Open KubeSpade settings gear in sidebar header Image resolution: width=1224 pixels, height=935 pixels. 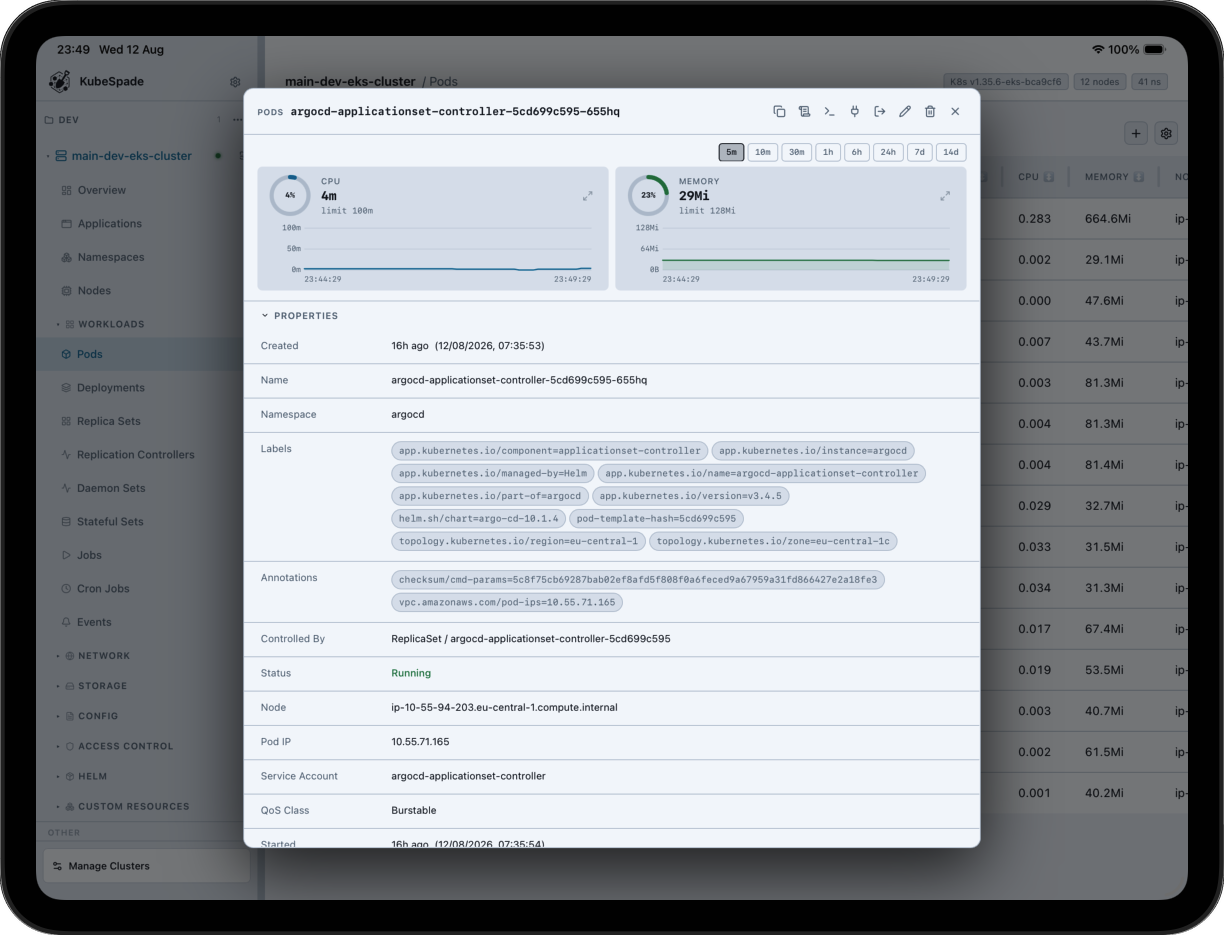click(x=235, y=82)
